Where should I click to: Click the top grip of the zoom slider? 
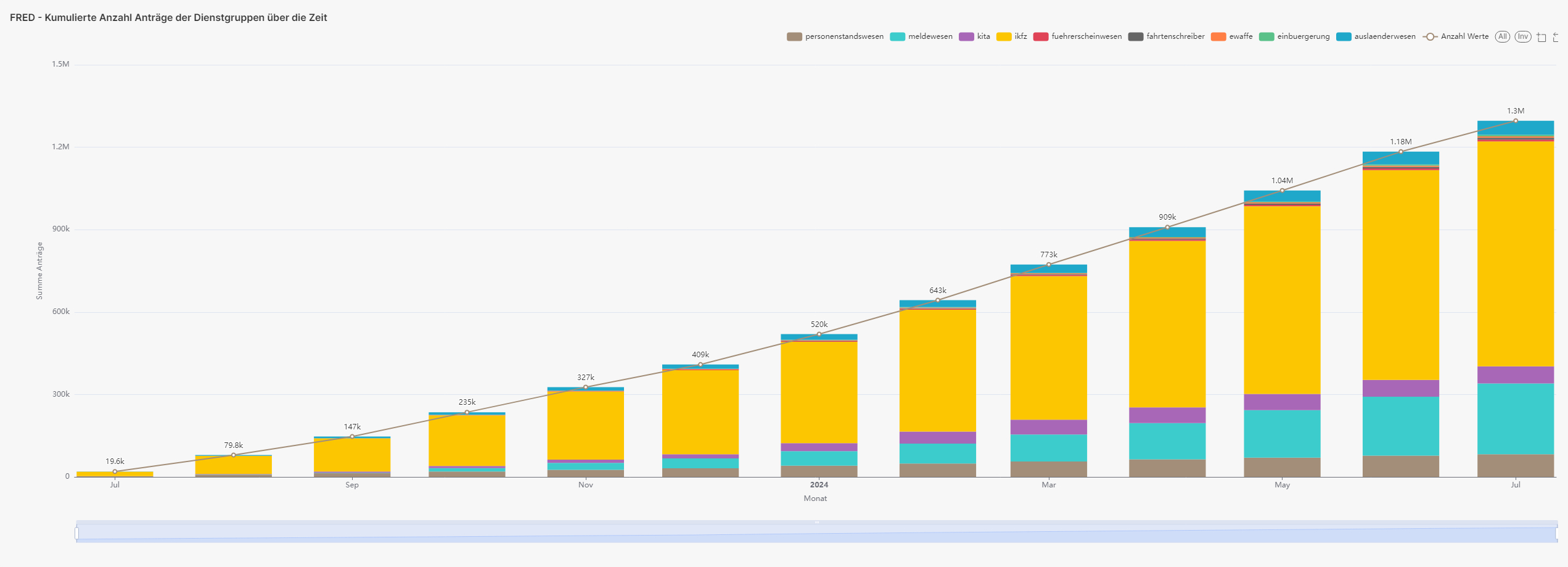coord(817,523)
